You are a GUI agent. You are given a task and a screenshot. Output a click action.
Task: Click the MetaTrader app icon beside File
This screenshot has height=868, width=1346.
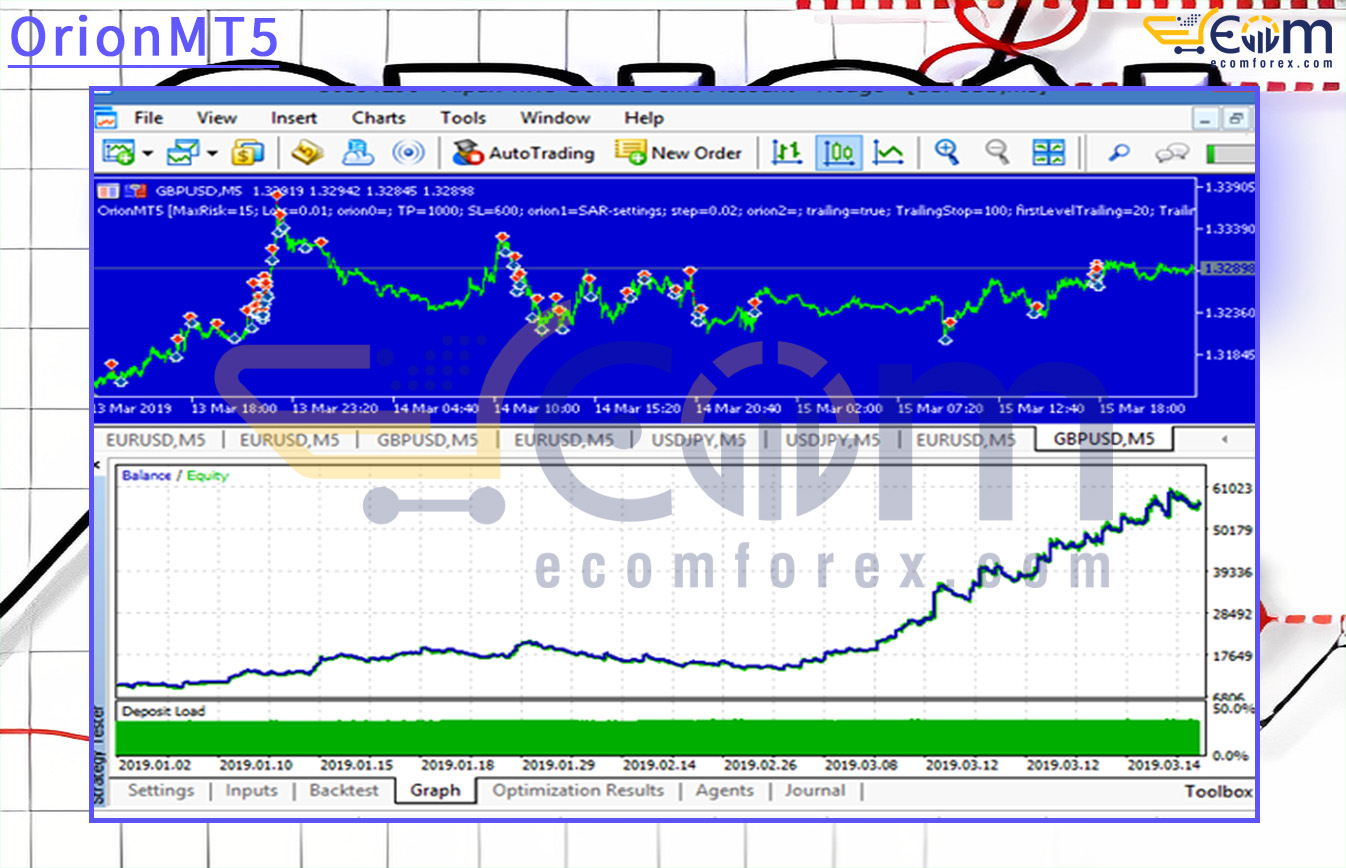point(106,118)
